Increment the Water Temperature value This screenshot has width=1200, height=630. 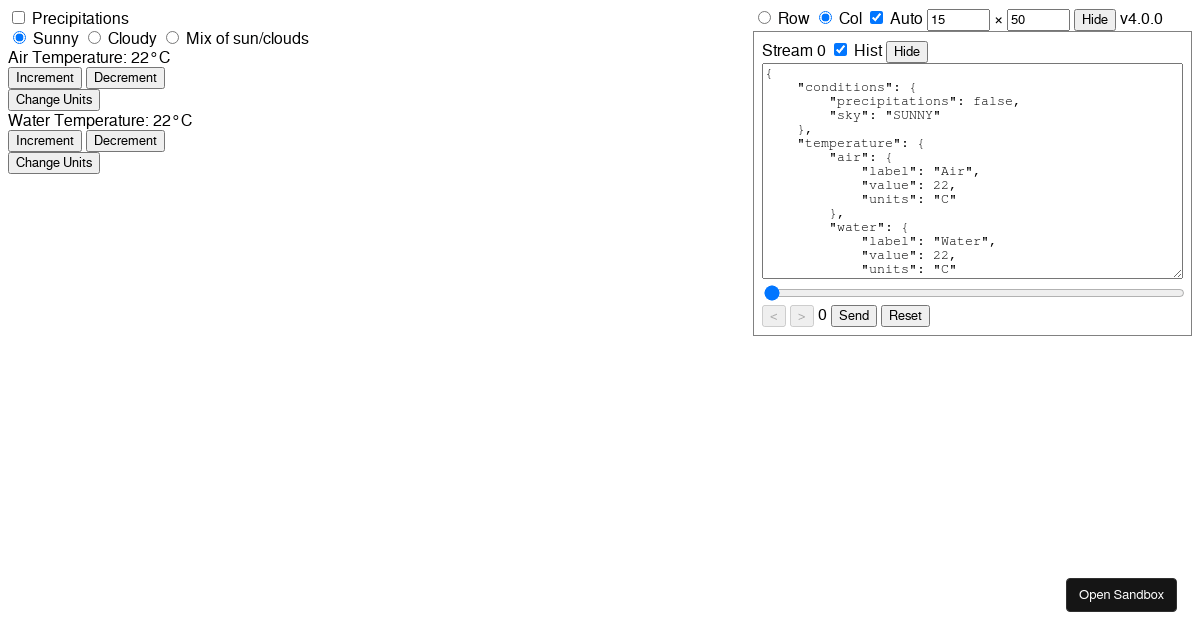[45, 140]
